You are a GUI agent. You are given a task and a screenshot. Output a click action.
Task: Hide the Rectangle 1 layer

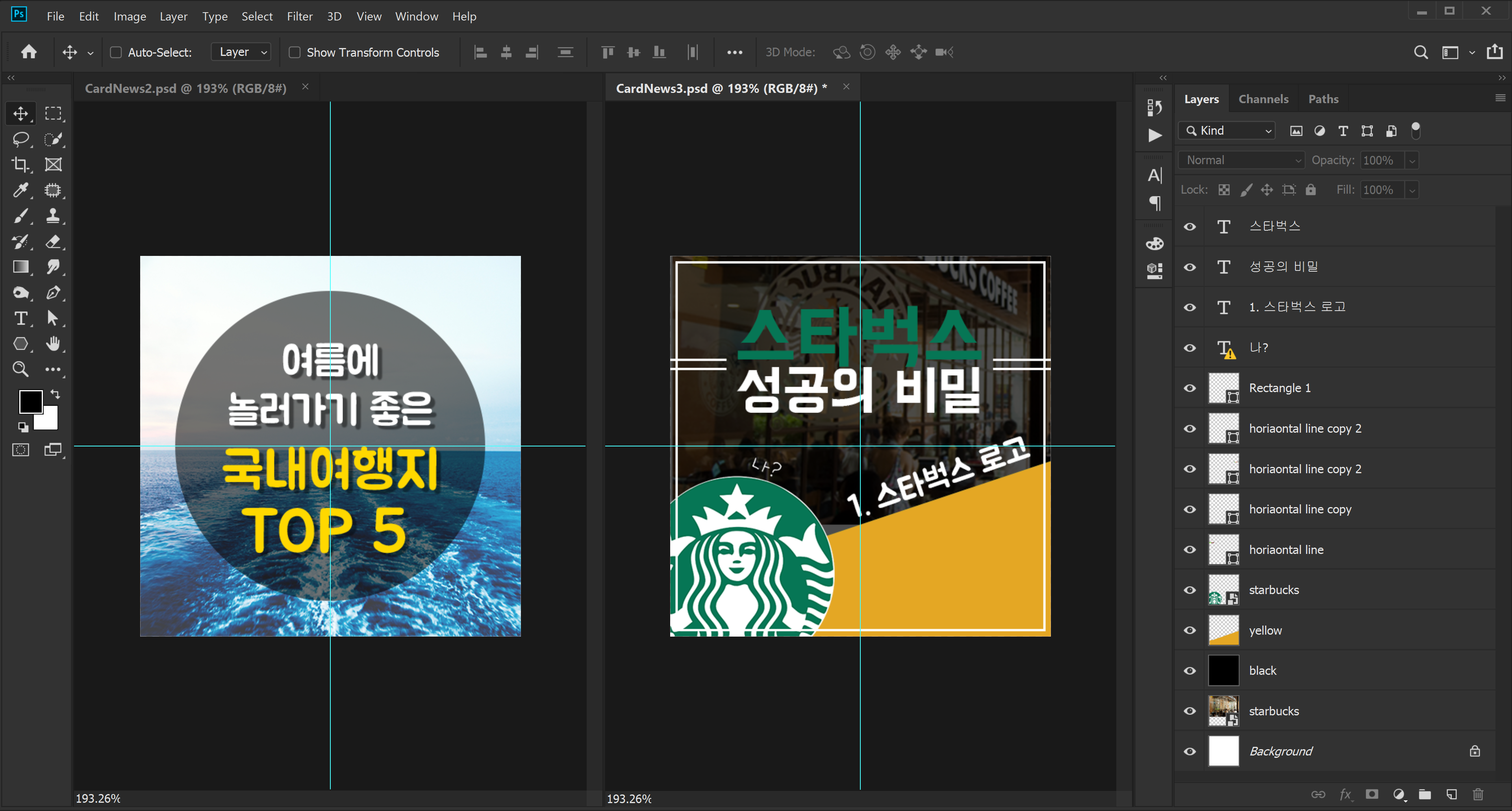1190,388
